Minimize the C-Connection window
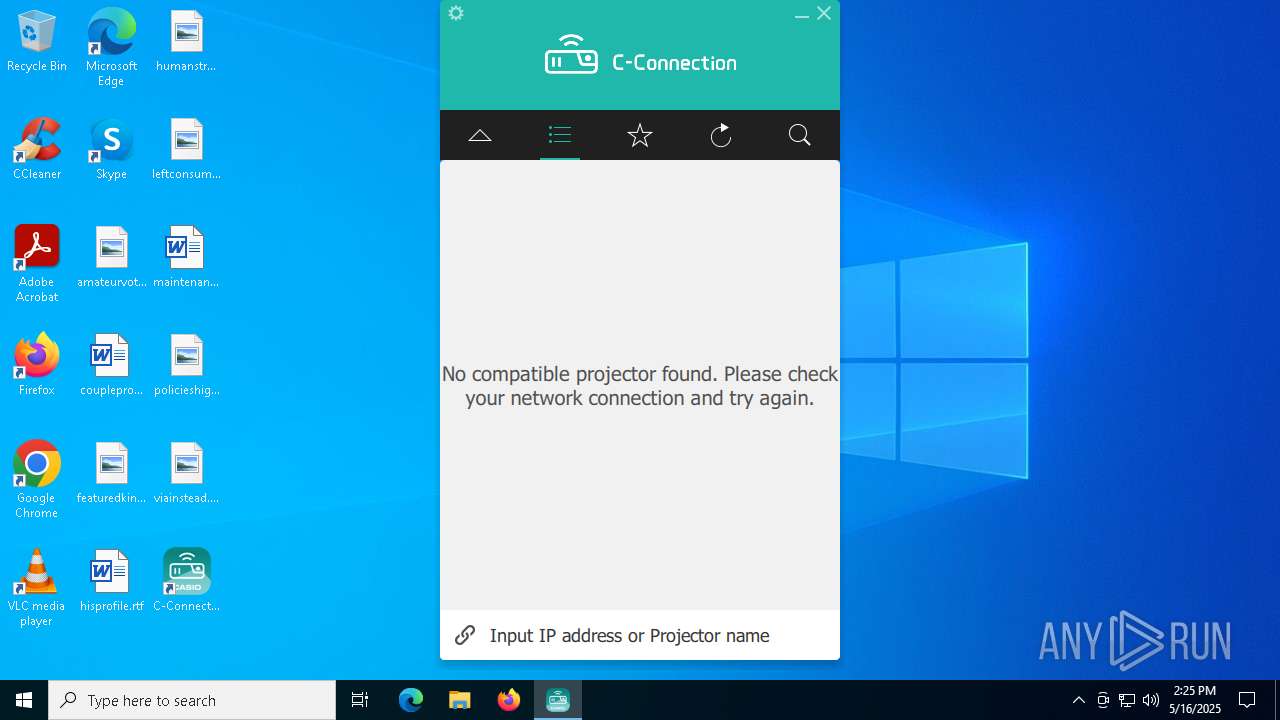The image size is (1280, 720). tap(802, 14)
